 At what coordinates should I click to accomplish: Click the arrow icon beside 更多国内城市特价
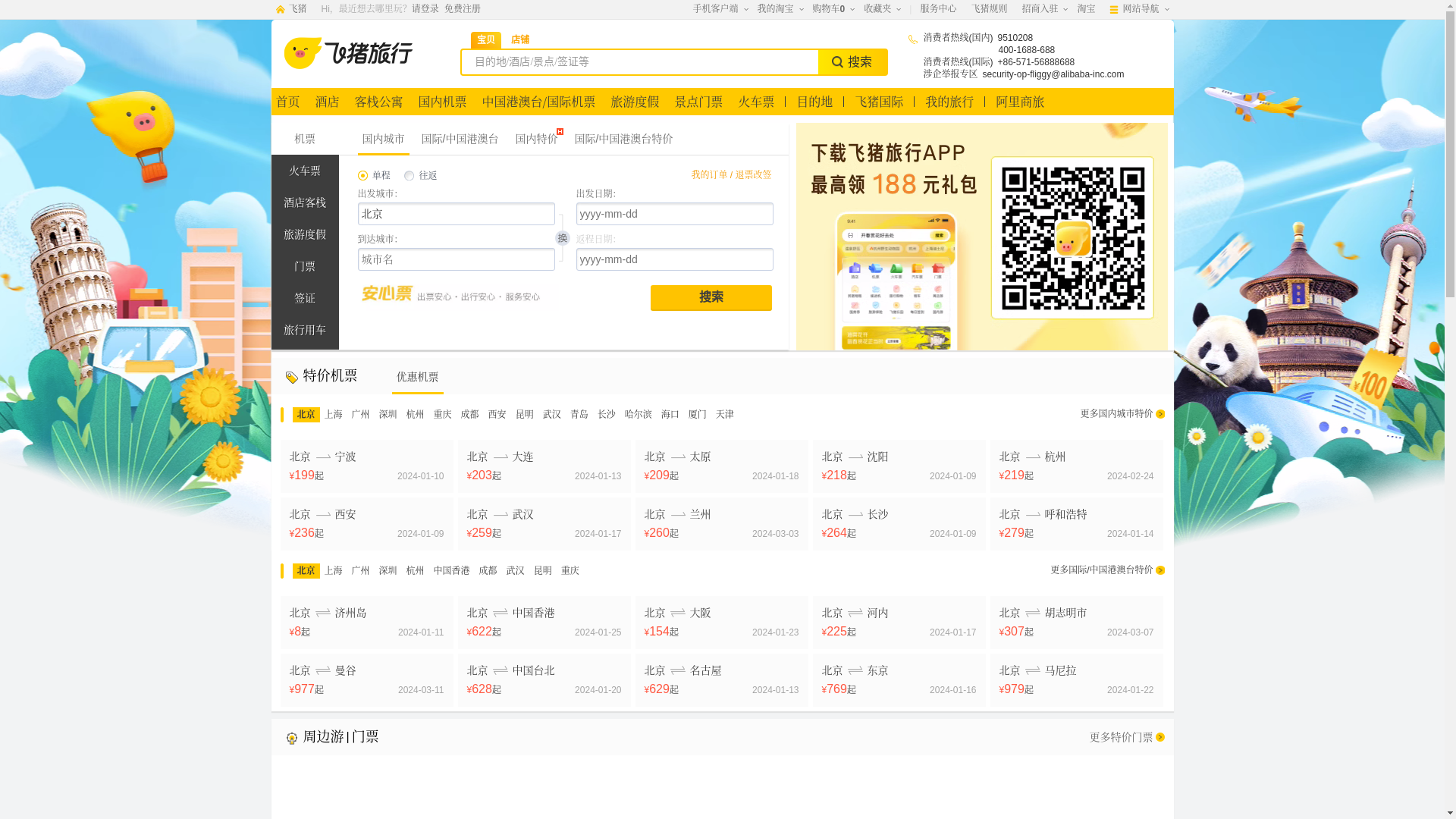point(1160,414)
